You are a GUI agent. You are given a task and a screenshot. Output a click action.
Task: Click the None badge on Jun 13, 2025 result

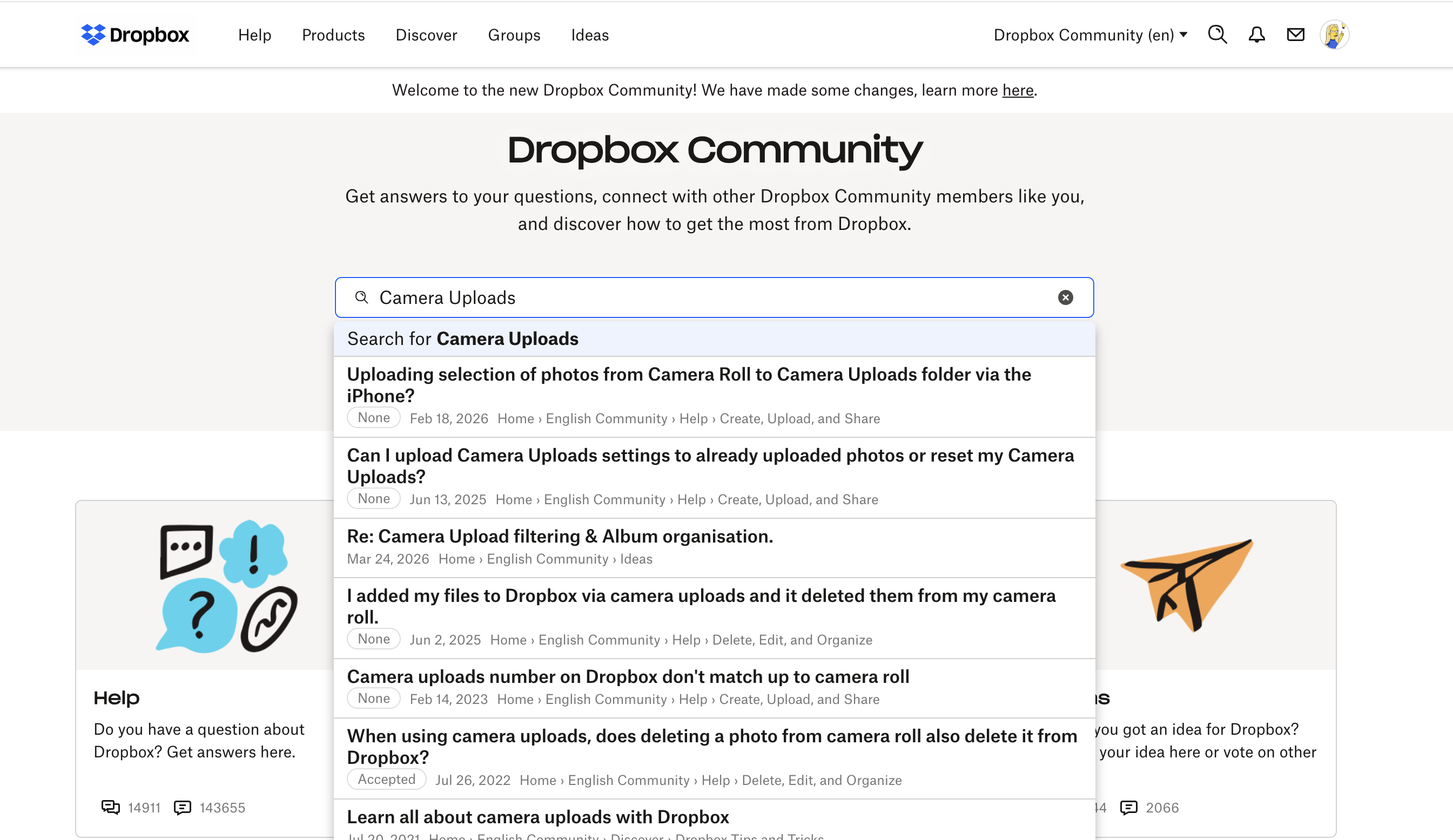374,499
